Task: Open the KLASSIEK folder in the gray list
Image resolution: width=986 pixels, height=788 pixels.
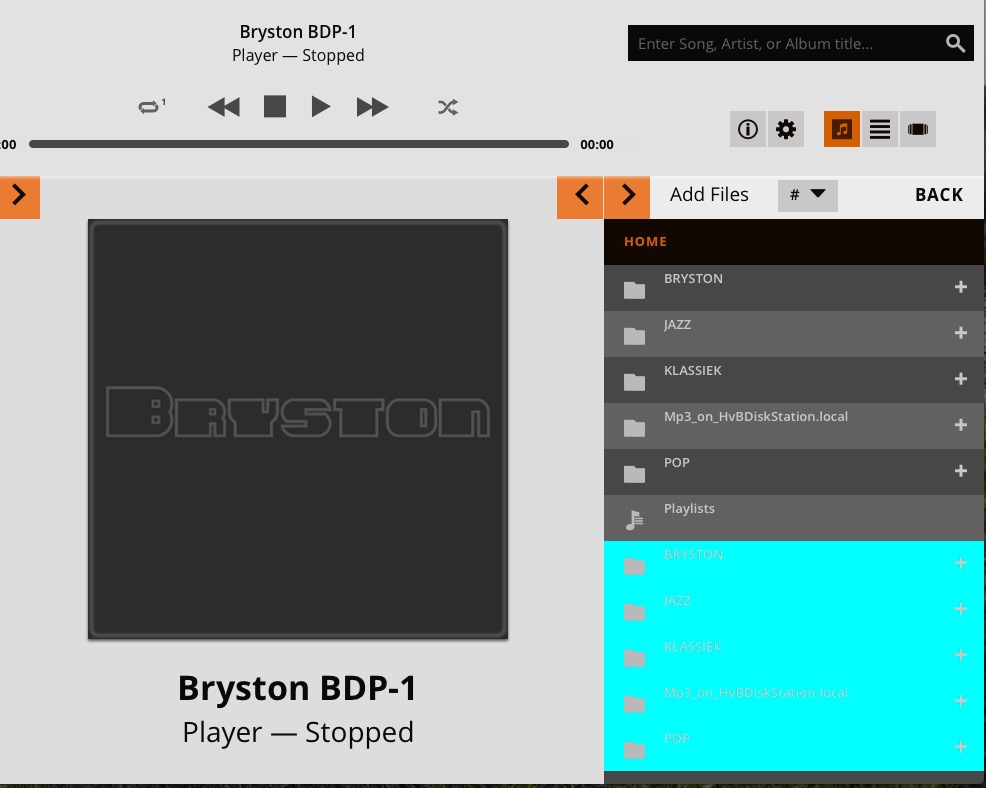Action: coord(794,380)
